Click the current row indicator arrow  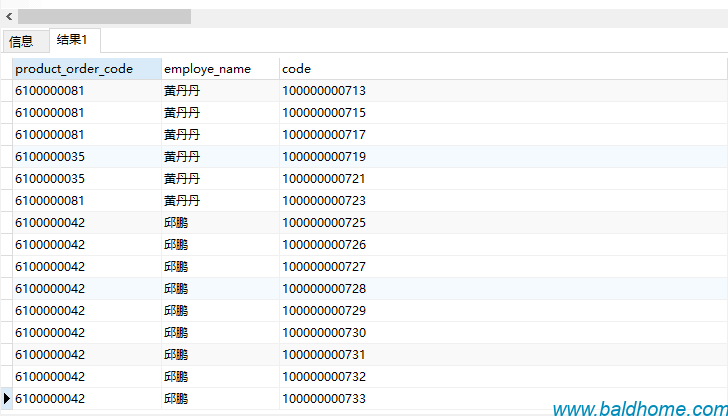(7, 399)
